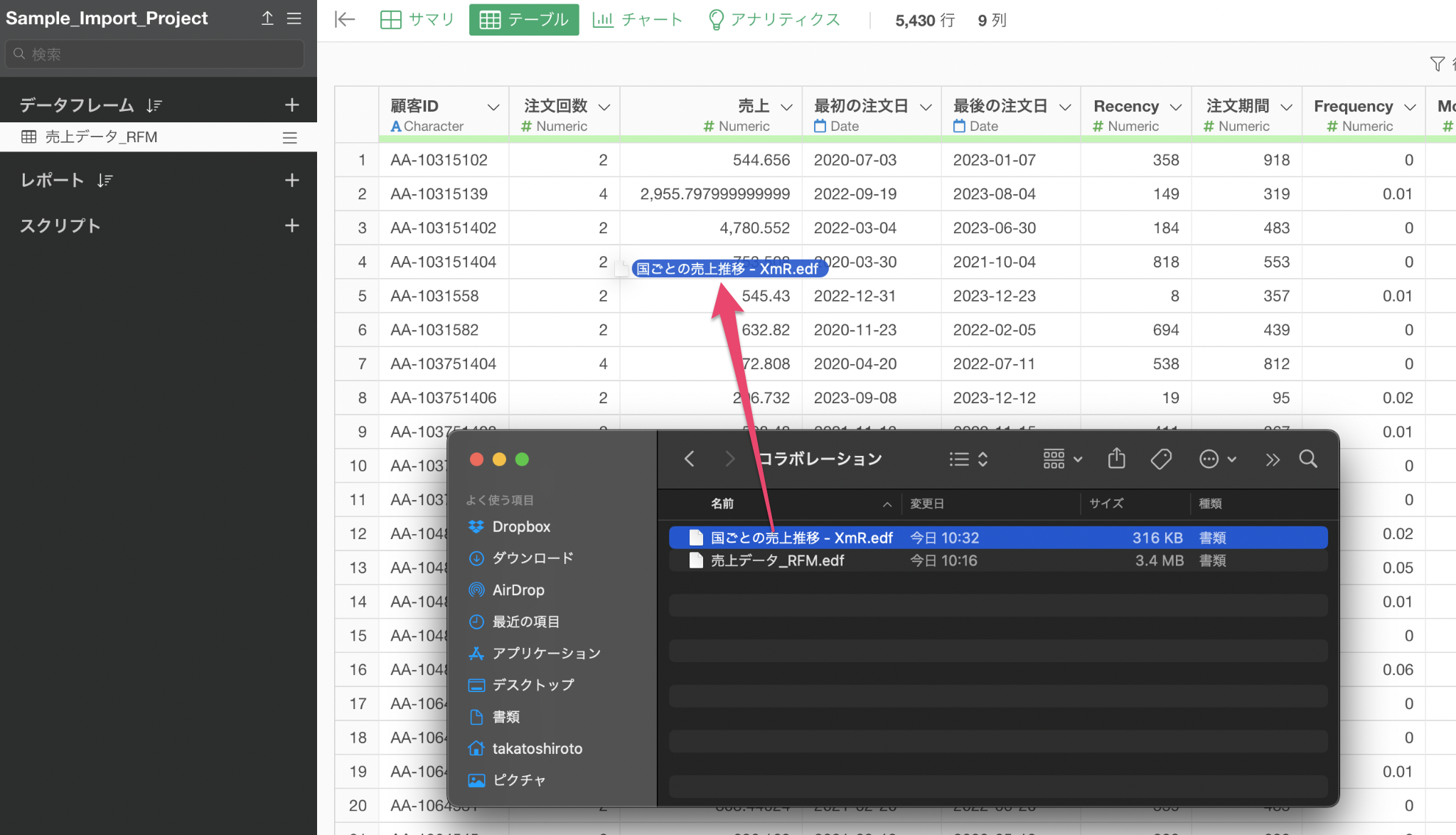Screen dimensions: 1456x835
Task: Select 売上データ_RFM.edf file in Finder
Action: 777,560
